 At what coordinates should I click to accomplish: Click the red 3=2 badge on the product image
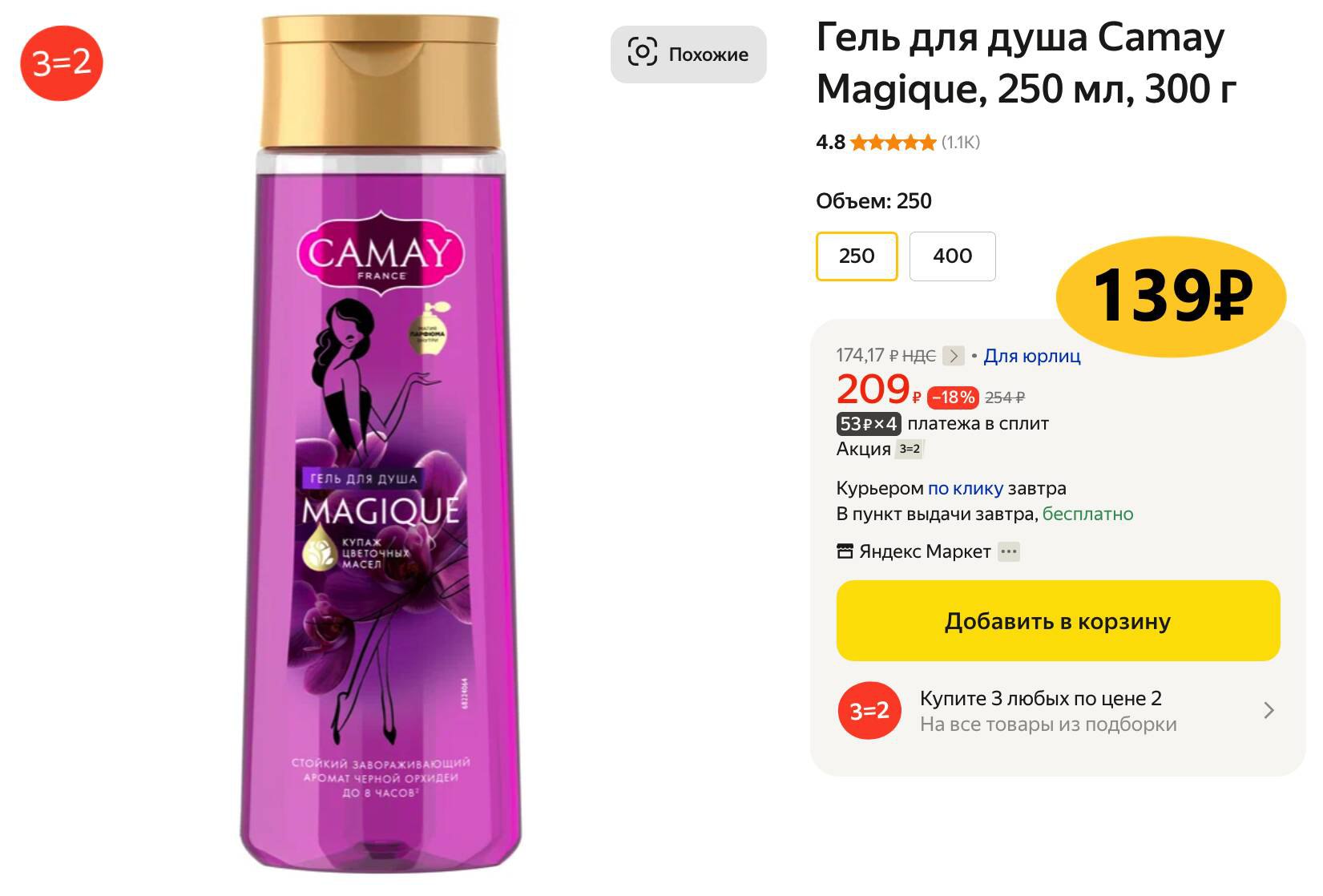(x=61, y=62)
